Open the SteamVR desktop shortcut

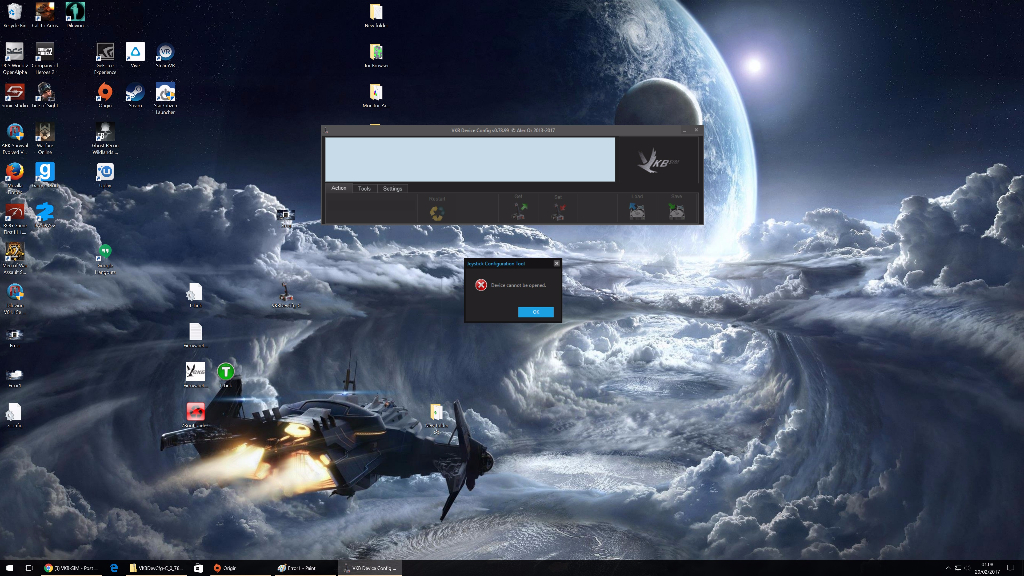pos(165,53)
